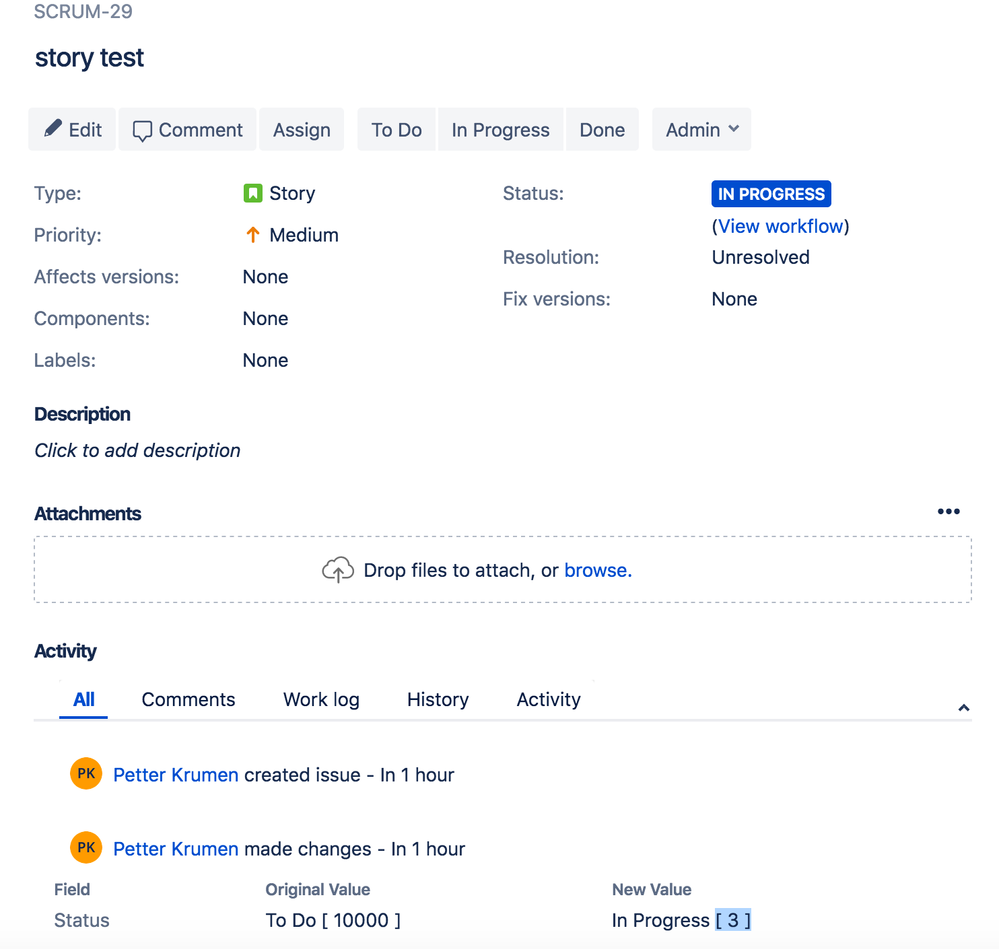The width and height of the screenshot is (999, 949).
Task: Click PK avatar next to 'created issue' entry
Action: coord(85,773)
